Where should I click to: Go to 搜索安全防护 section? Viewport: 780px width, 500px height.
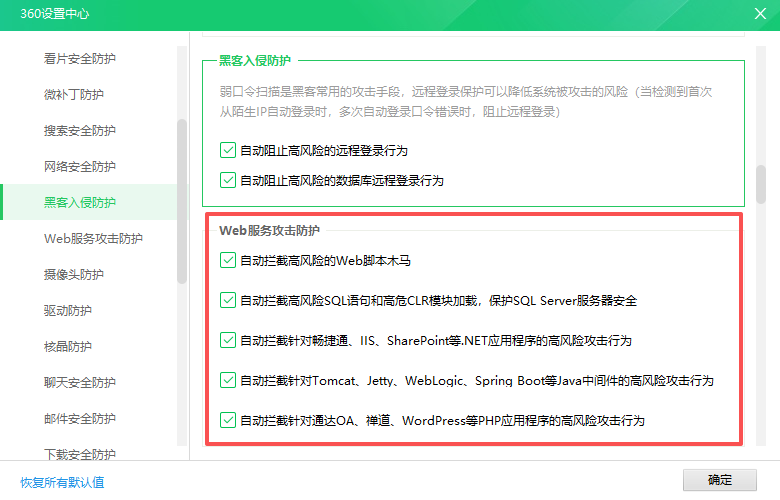coord(80,130)
